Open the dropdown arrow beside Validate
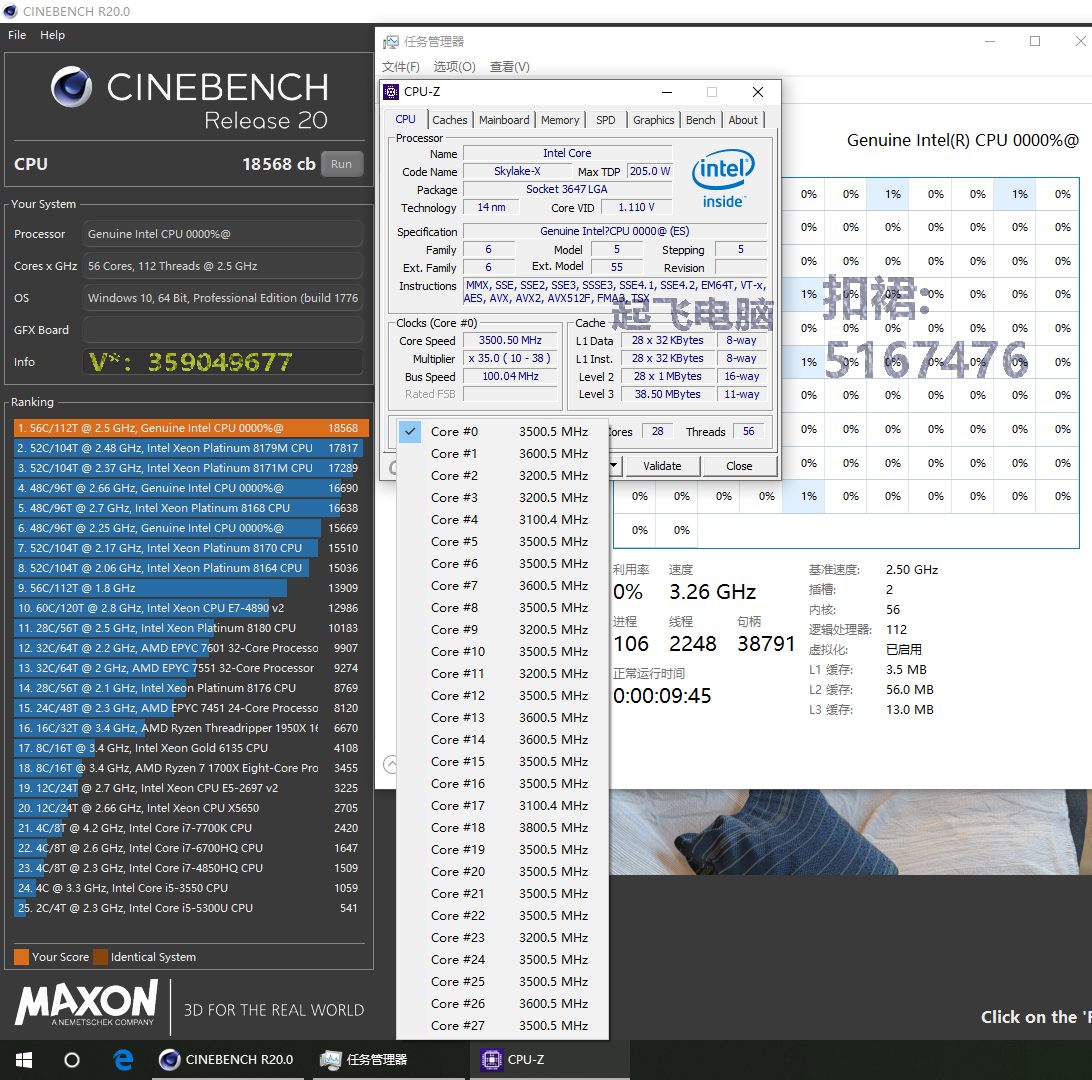Screen dimensions: 1092x1080 click(x=614, y=465)
